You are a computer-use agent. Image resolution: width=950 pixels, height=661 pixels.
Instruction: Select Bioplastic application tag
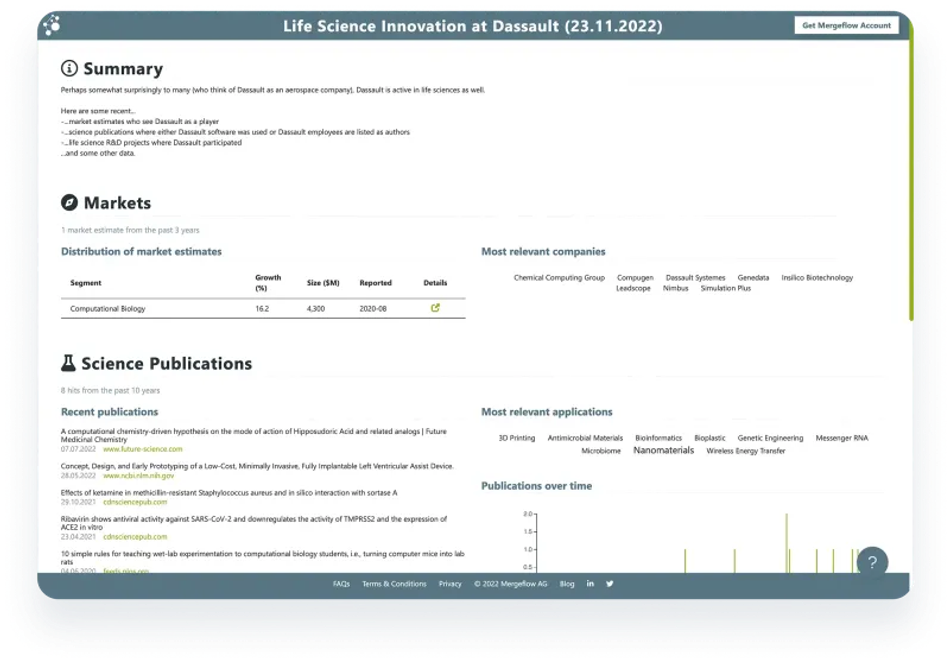[x=709, y=438]
